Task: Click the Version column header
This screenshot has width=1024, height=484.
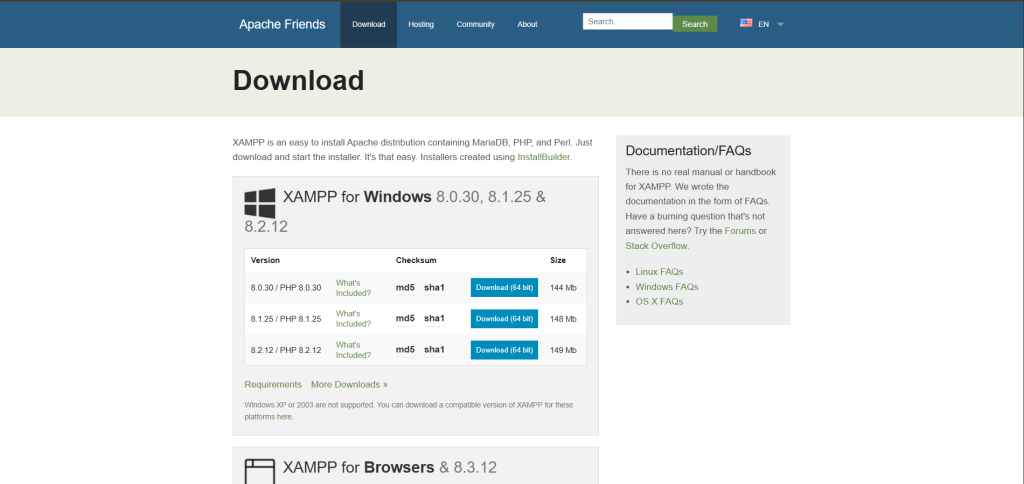Action: click(x=265, y=260)
